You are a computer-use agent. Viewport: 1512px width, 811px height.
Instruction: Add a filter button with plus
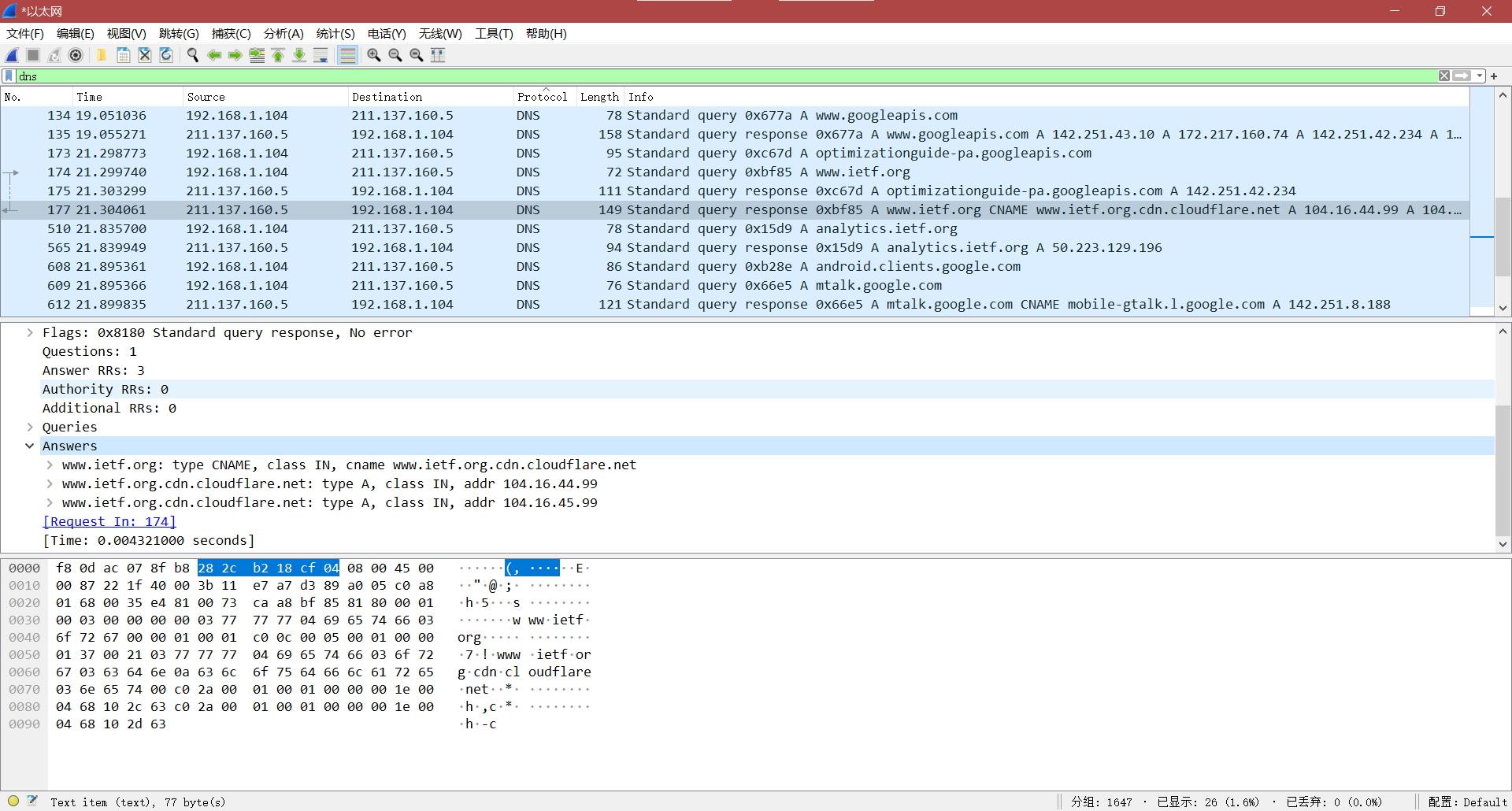click(1494, 76)
